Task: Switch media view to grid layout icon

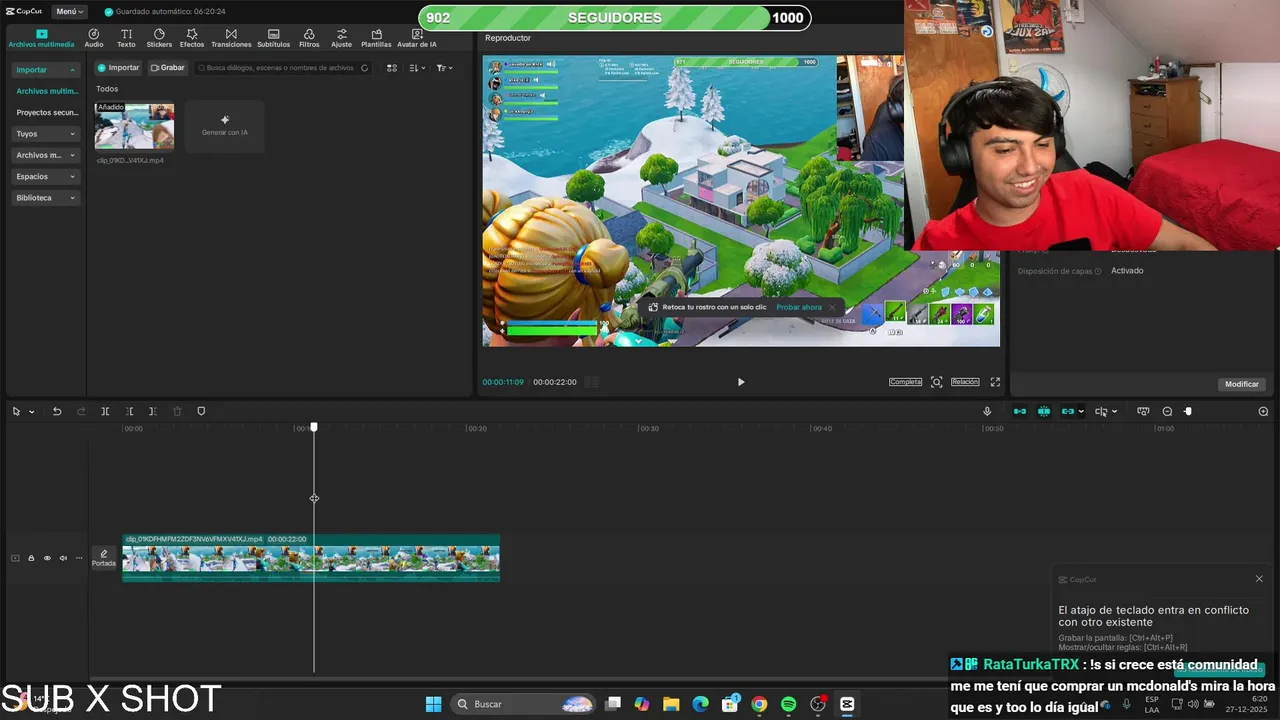Action: click(x=392, y=68)
